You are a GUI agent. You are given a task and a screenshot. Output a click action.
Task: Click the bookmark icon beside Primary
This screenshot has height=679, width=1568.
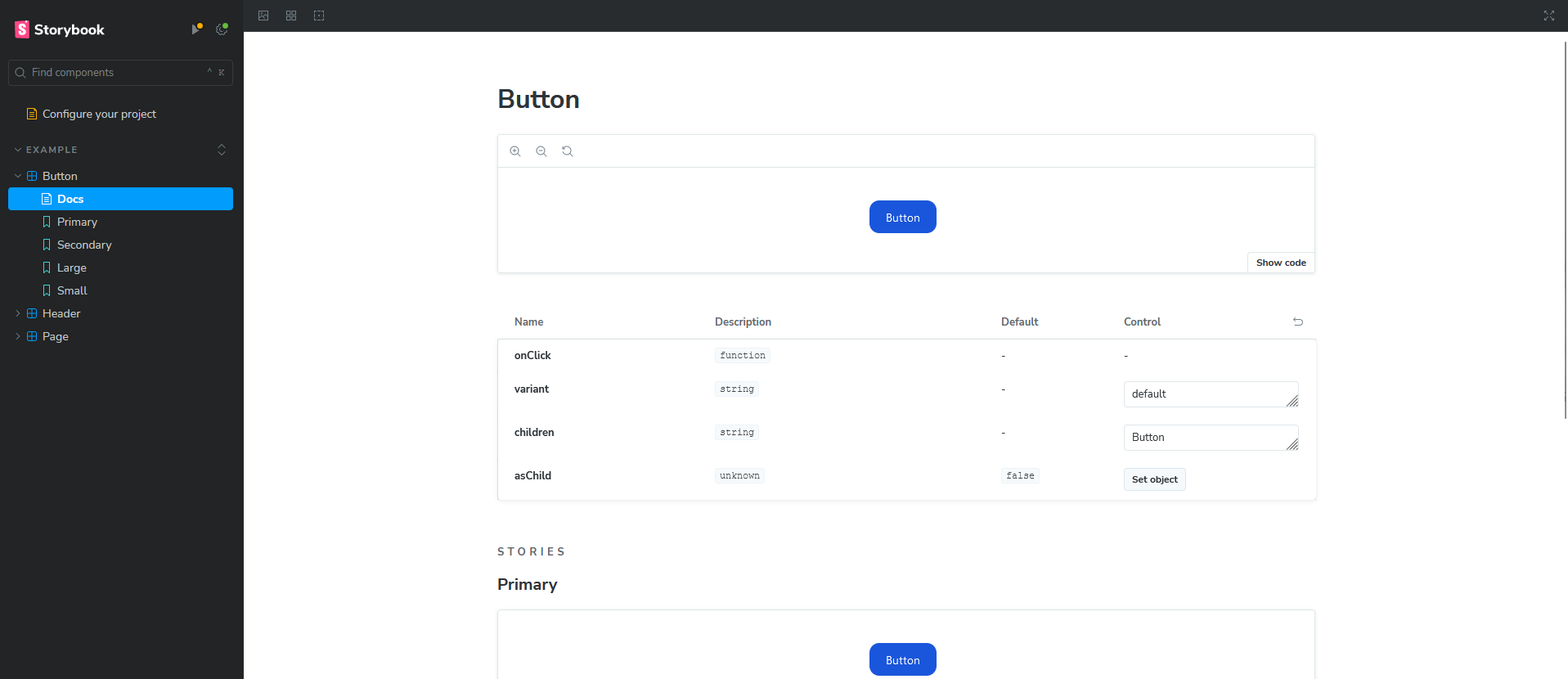tap(47, 222)
